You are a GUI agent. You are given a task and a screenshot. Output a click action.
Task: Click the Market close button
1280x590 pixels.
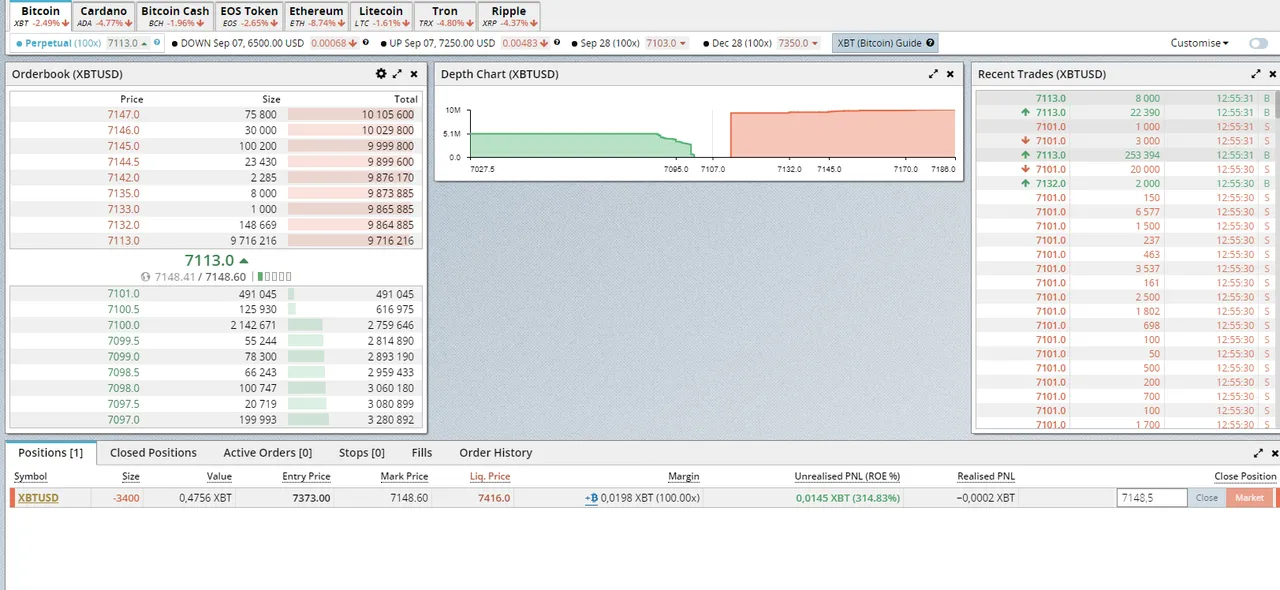[x=1249, y=498]
